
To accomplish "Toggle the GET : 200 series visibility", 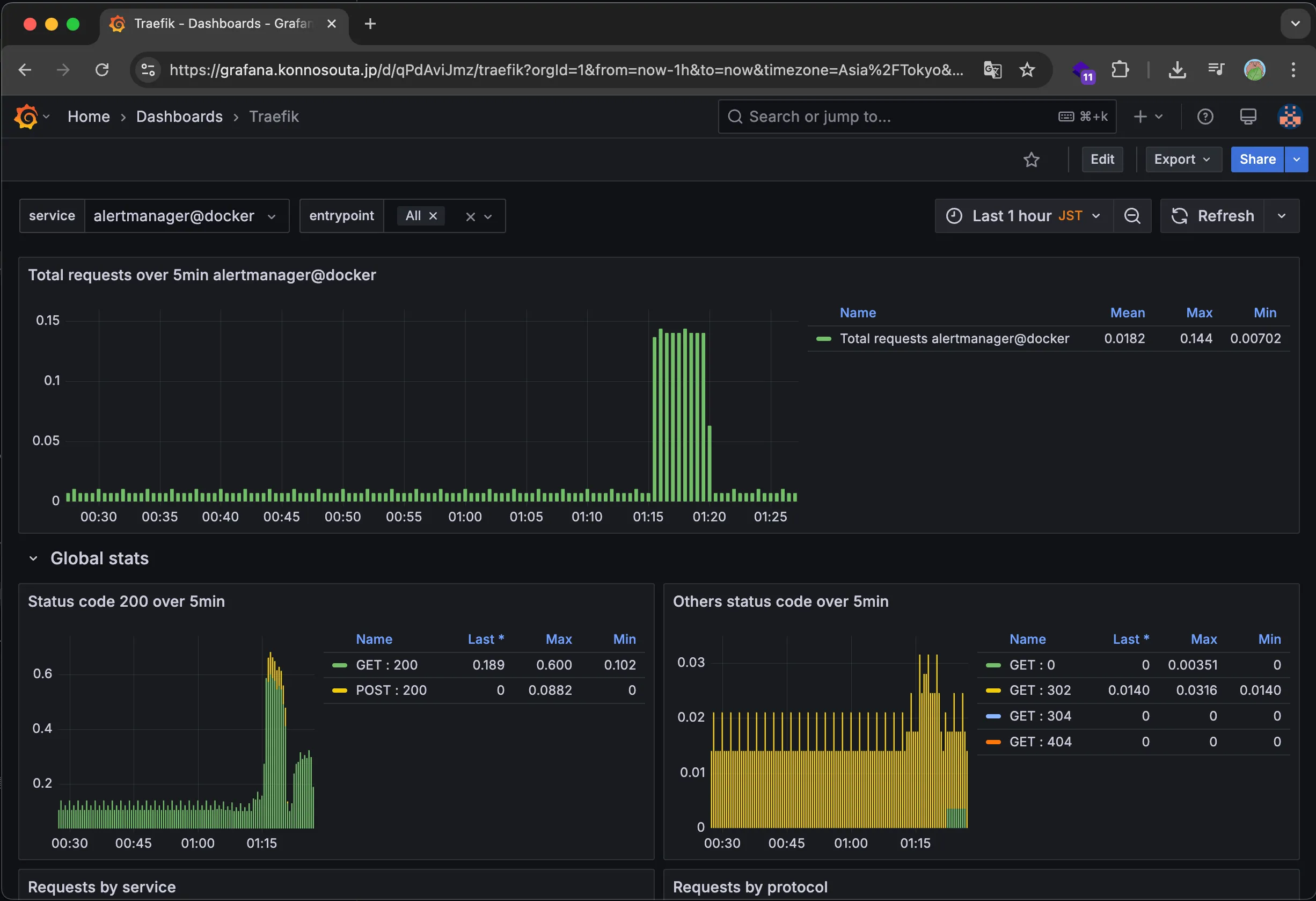I will (x=386, y=665).
